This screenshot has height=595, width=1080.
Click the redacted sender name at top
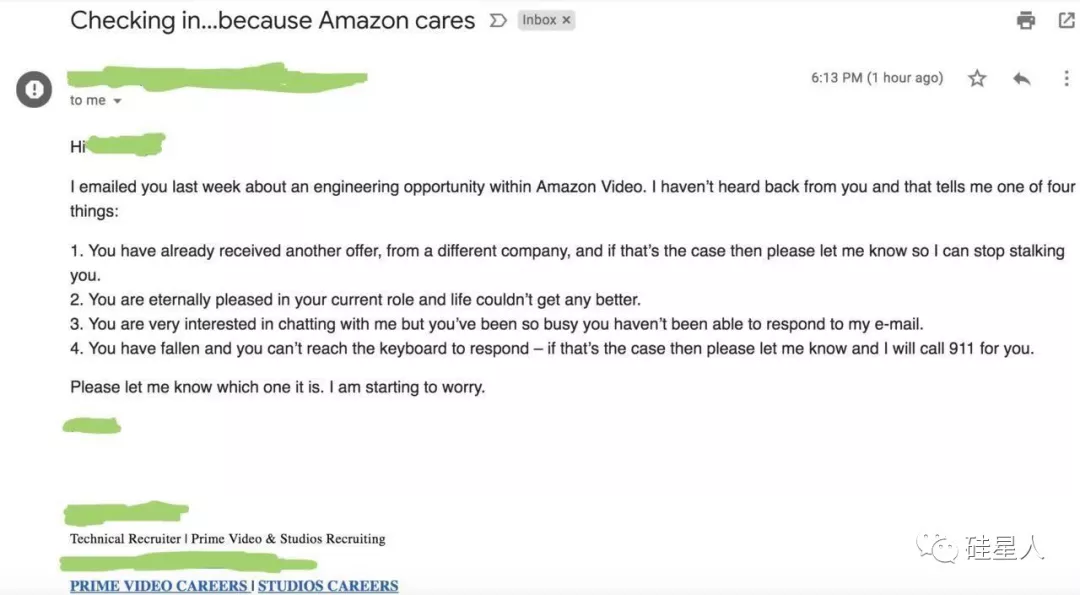tap(217, 78)
